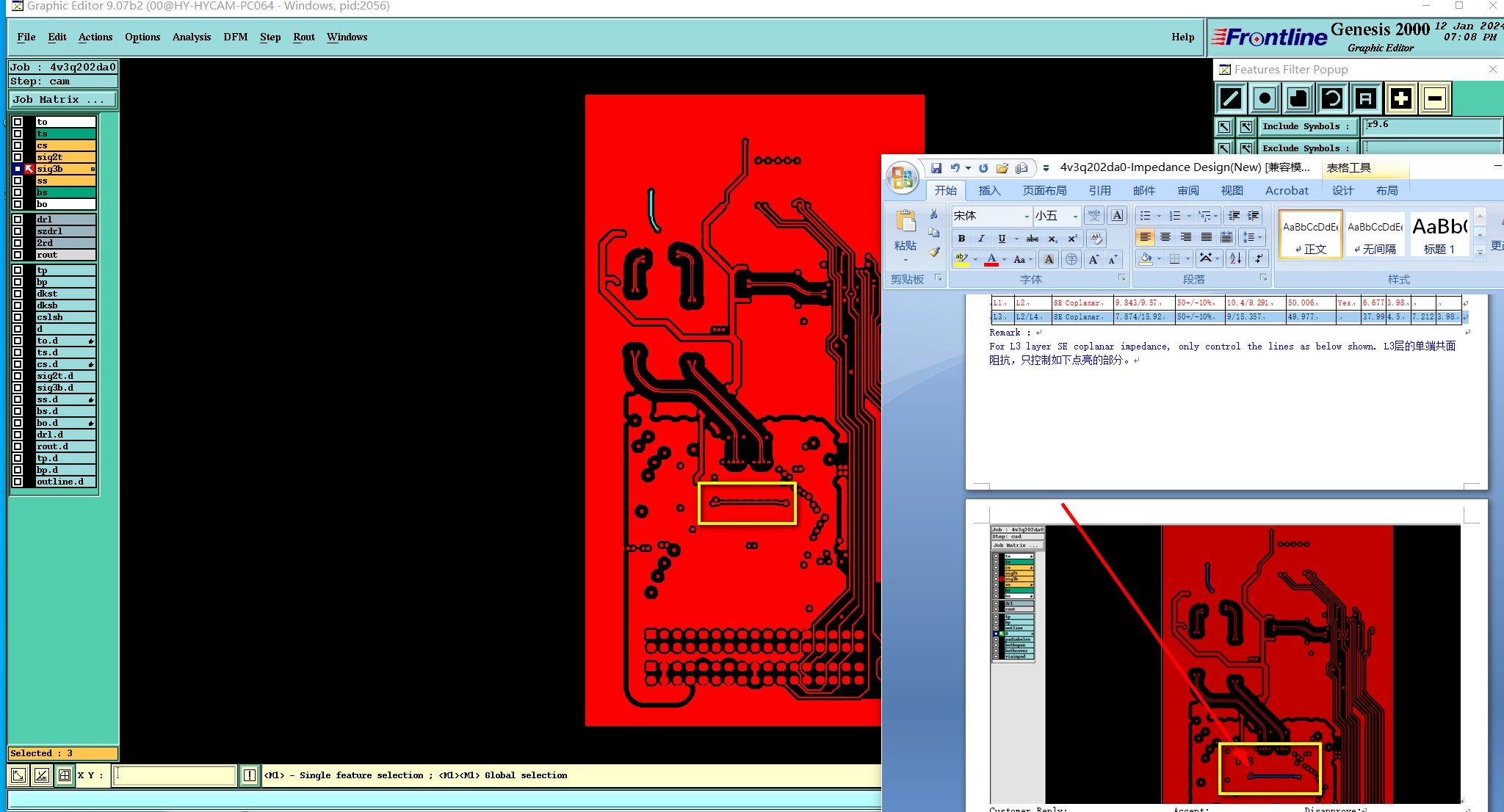Toggle the drl layer checkbox

pyautogui.click(x=18, y=220)
